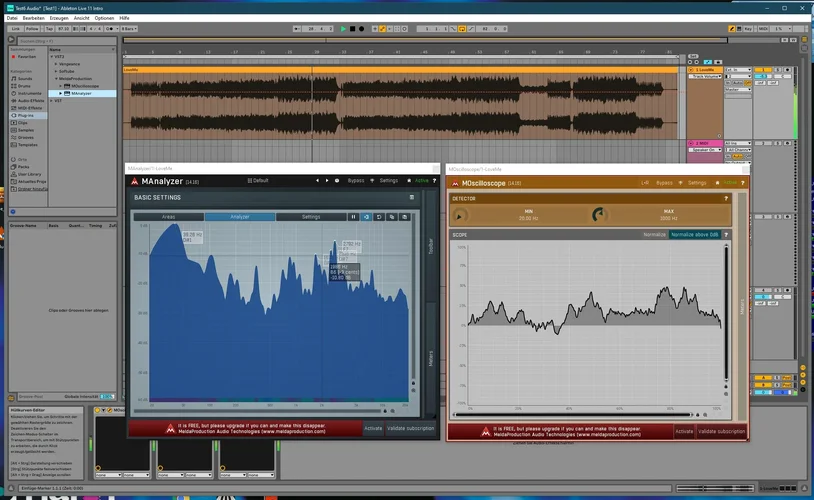Viewport: 814px width, 500px height.
Task: Open the Ansicht menu
Action: click(82, 18)
